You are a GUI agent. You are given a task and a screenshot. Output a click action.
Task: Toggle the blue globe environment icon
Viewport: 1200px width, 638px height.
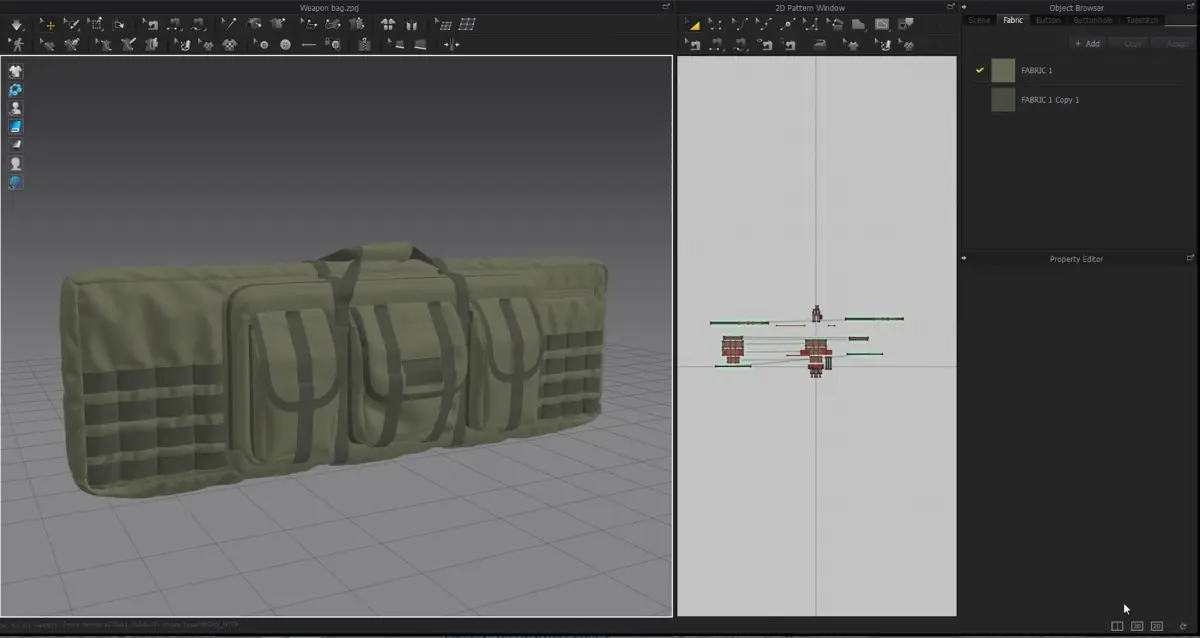15,182
